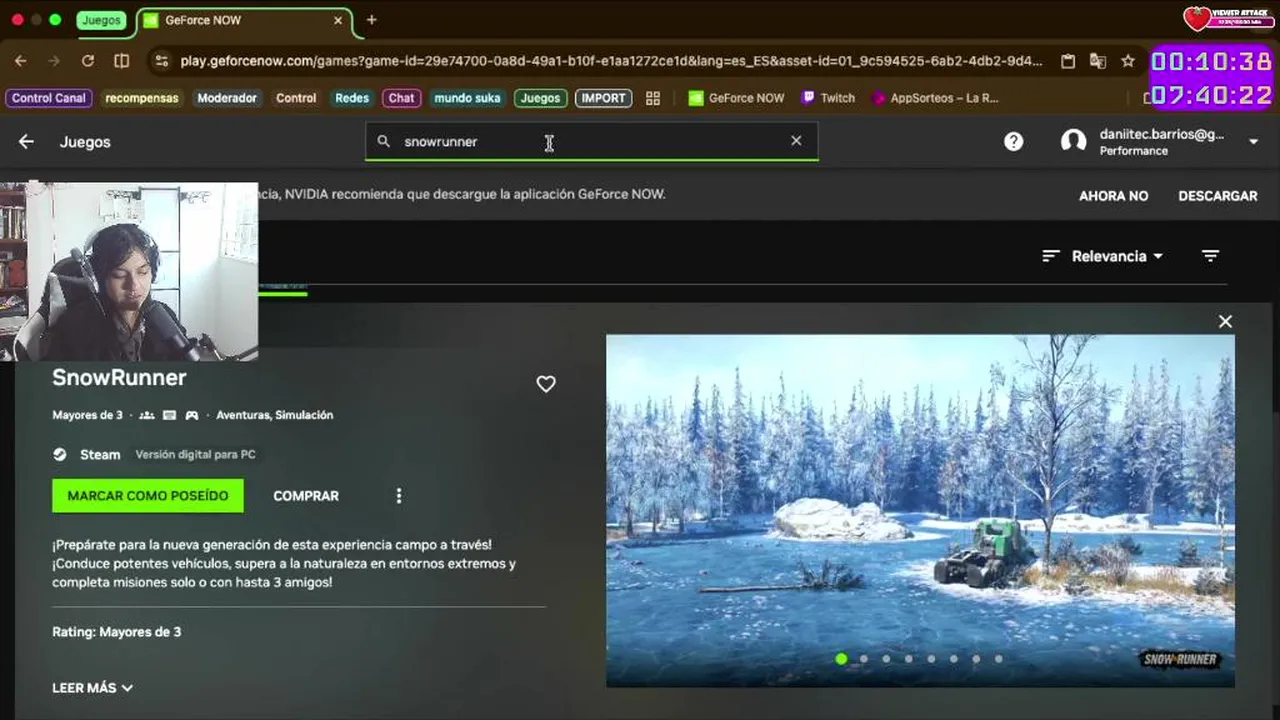Viewport: 1280px width, 720px height.
Task: Expand description with LEER MÁS
Action: 92,688
